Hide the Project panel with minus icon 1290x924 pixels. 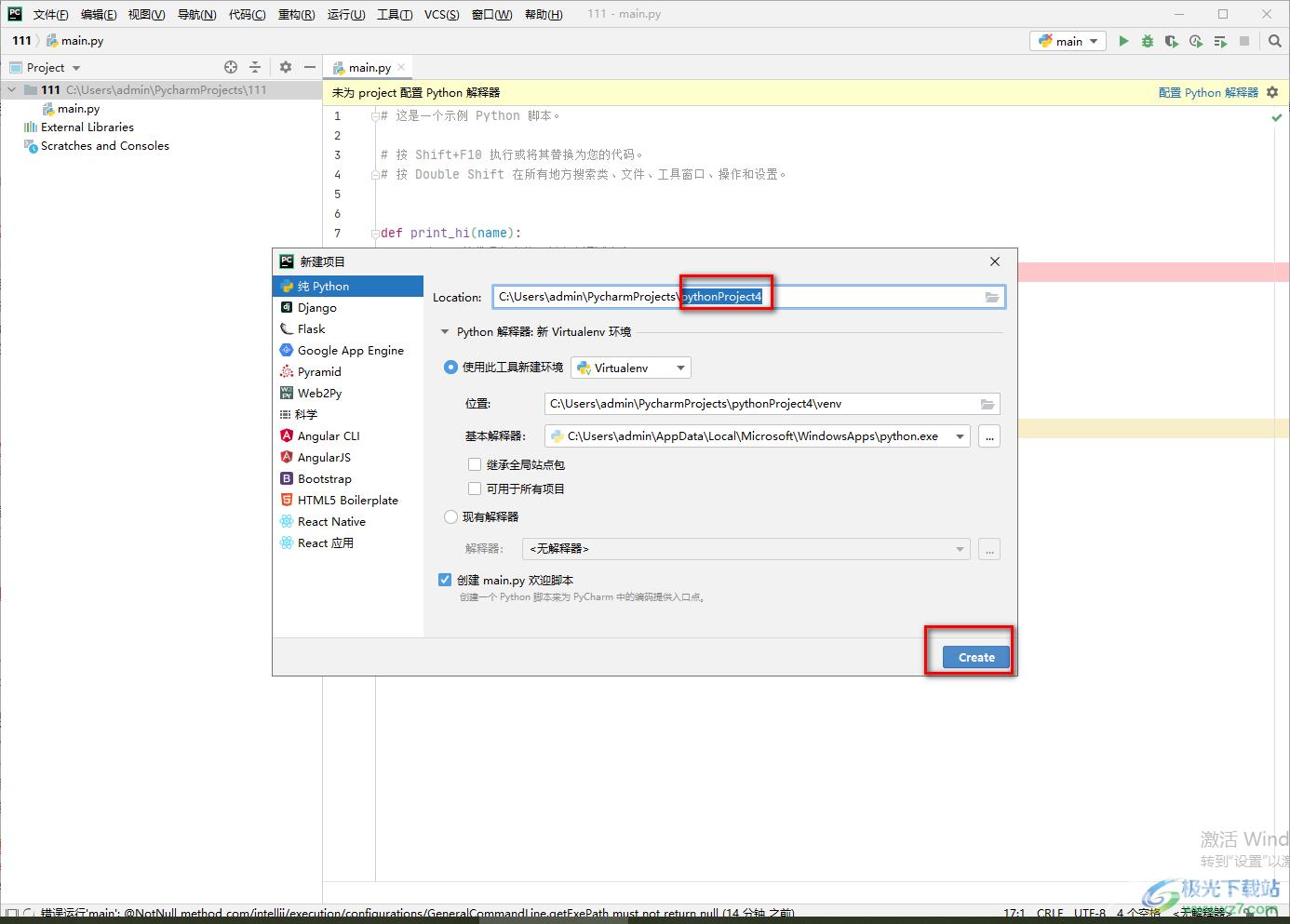click(310, 67)
